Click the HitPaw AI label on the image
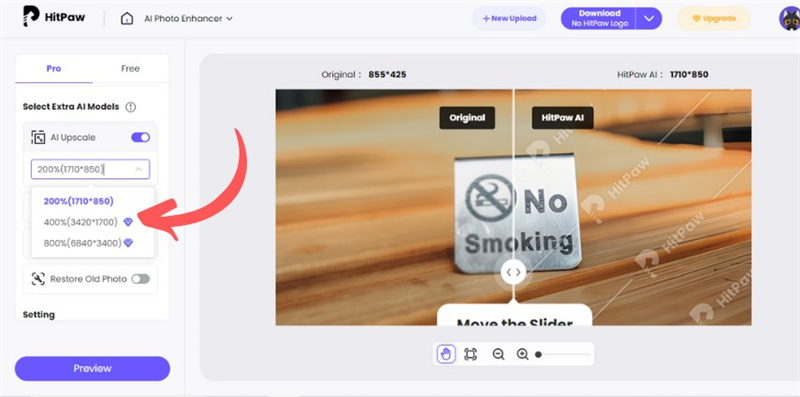The height and width of the screenshot is (397, 800). click(562, 117)
